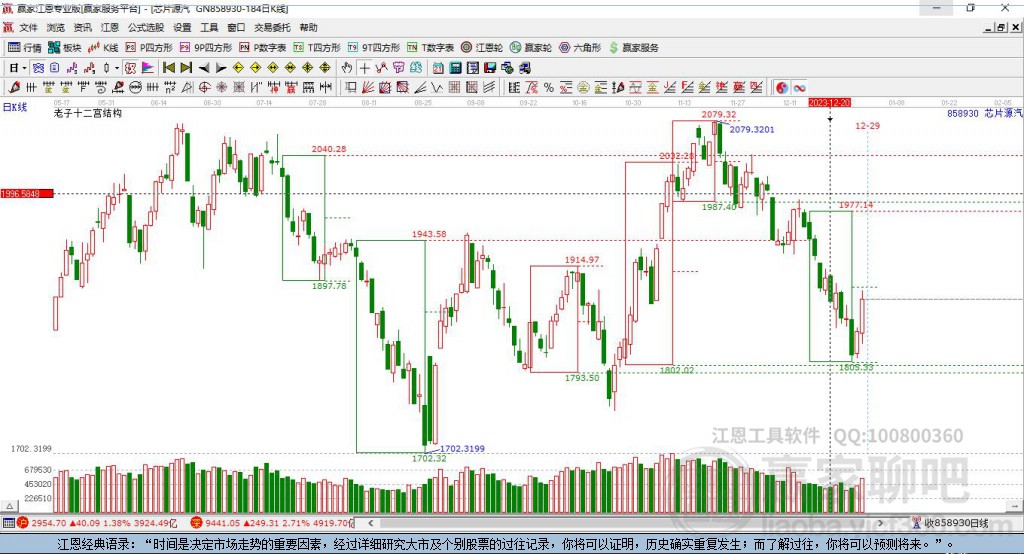The image size is (1024, 554).
Task: Click the spiral tool icon
Action: pos(101,87)
